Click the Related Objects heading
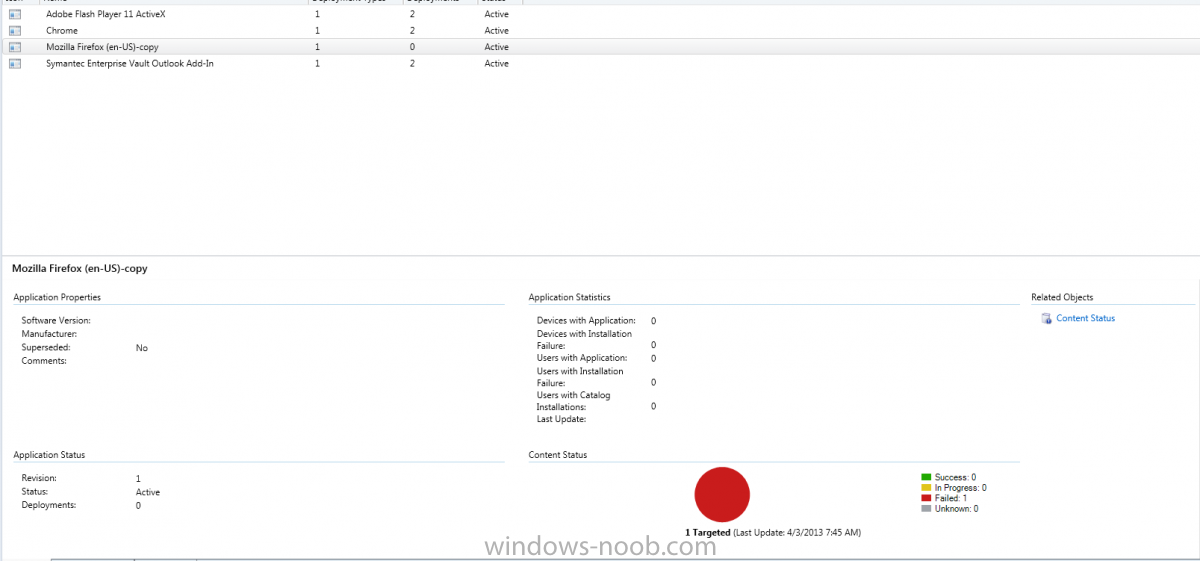 click(1062, 297)
